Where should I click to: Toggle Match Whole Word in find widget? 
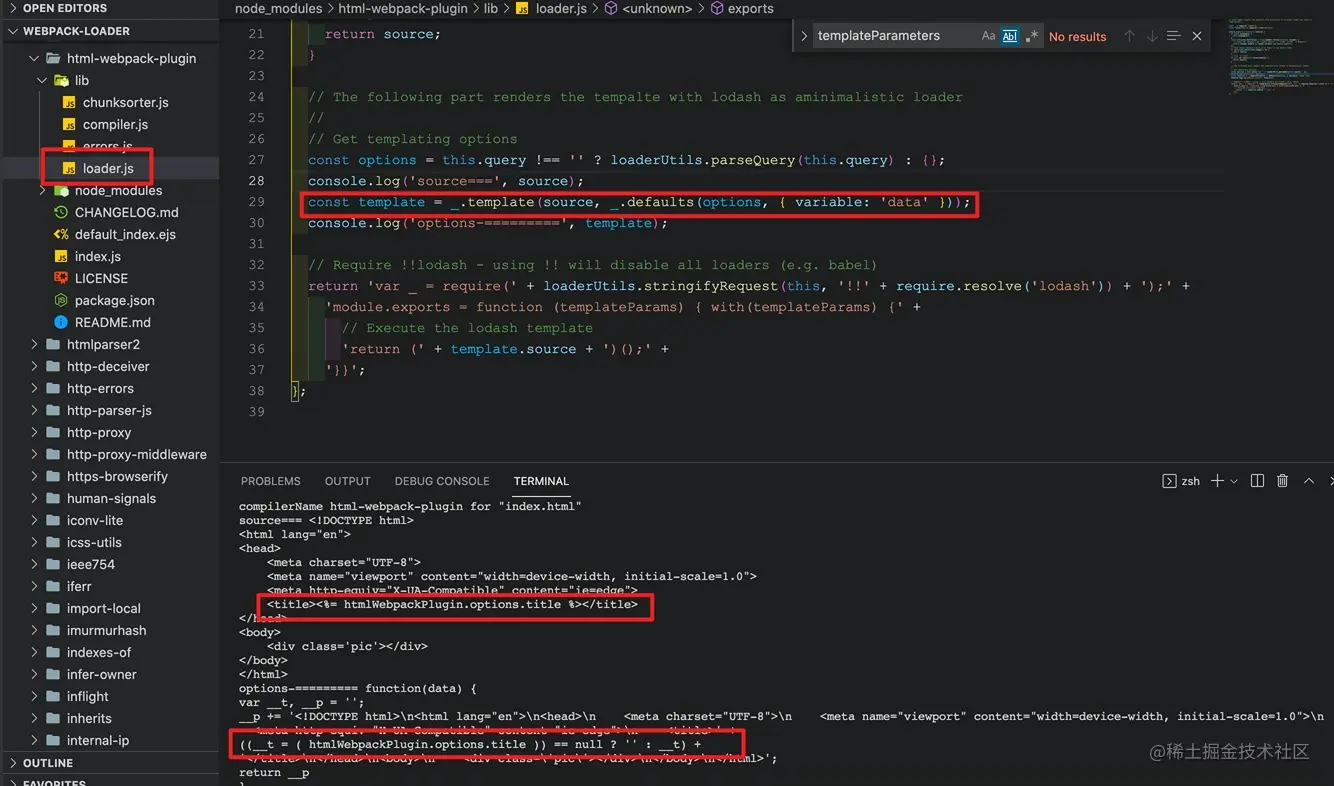tap(1010, 36)
